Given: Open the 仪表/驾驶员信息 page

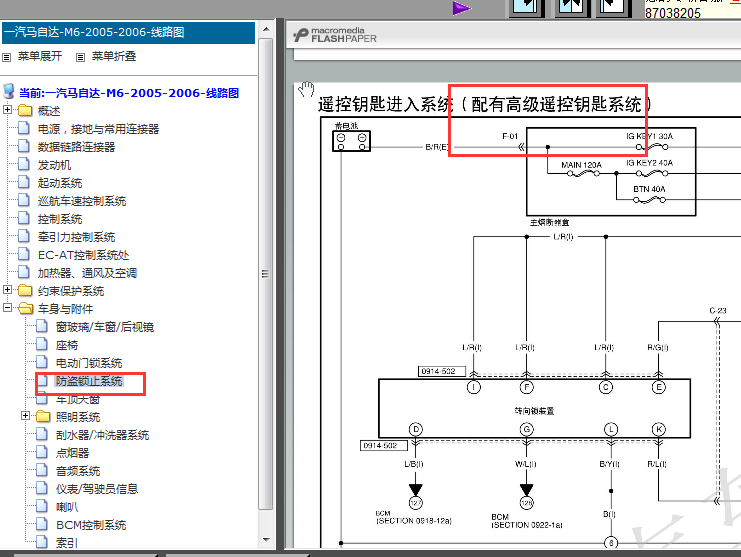Looking at the screenshot, I should tap(96, 489).
